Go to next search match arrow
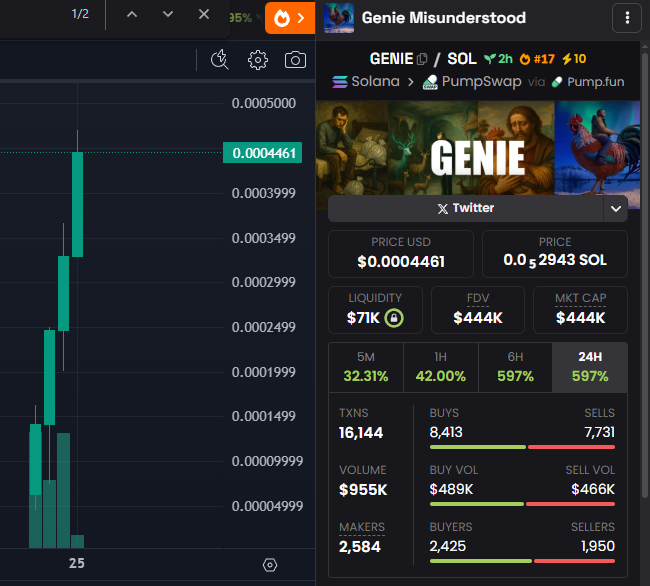 (x=168, y=15)
